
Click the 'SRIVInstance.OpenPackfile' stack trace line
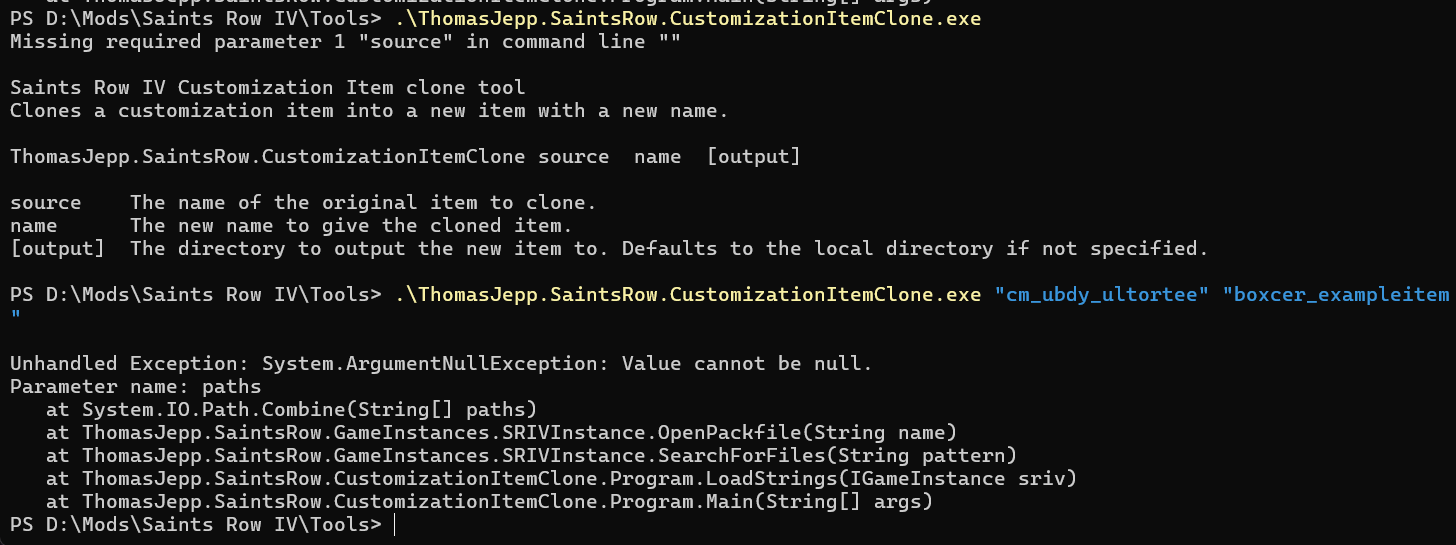[502, 433]
